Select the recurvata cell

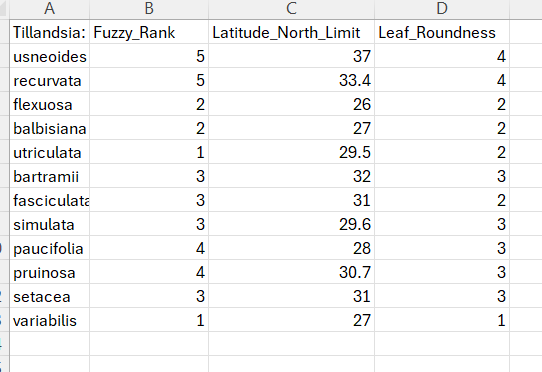49,80
